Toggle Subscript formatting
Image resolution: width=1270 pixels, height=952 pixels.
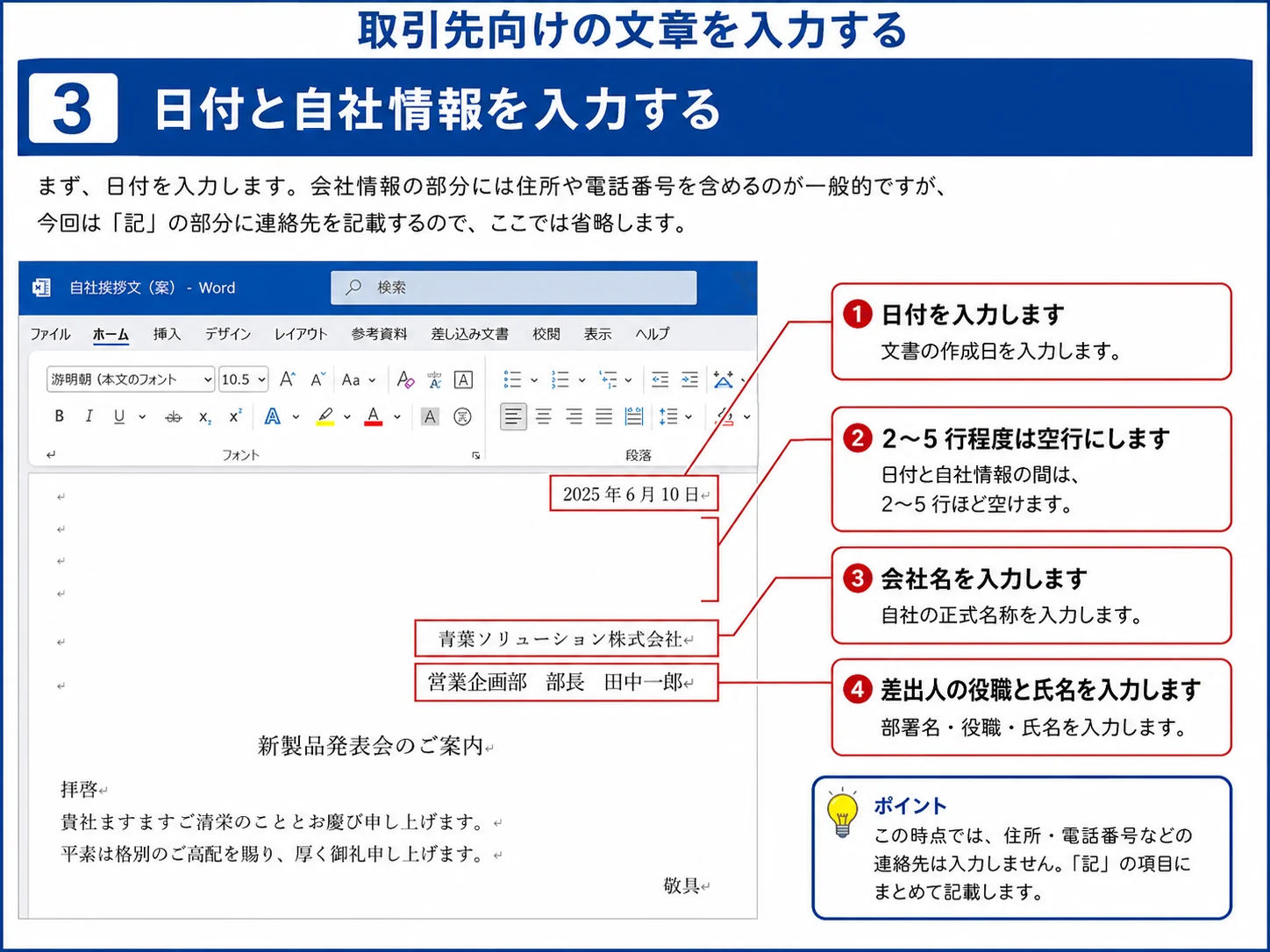(x=204, y=417)
